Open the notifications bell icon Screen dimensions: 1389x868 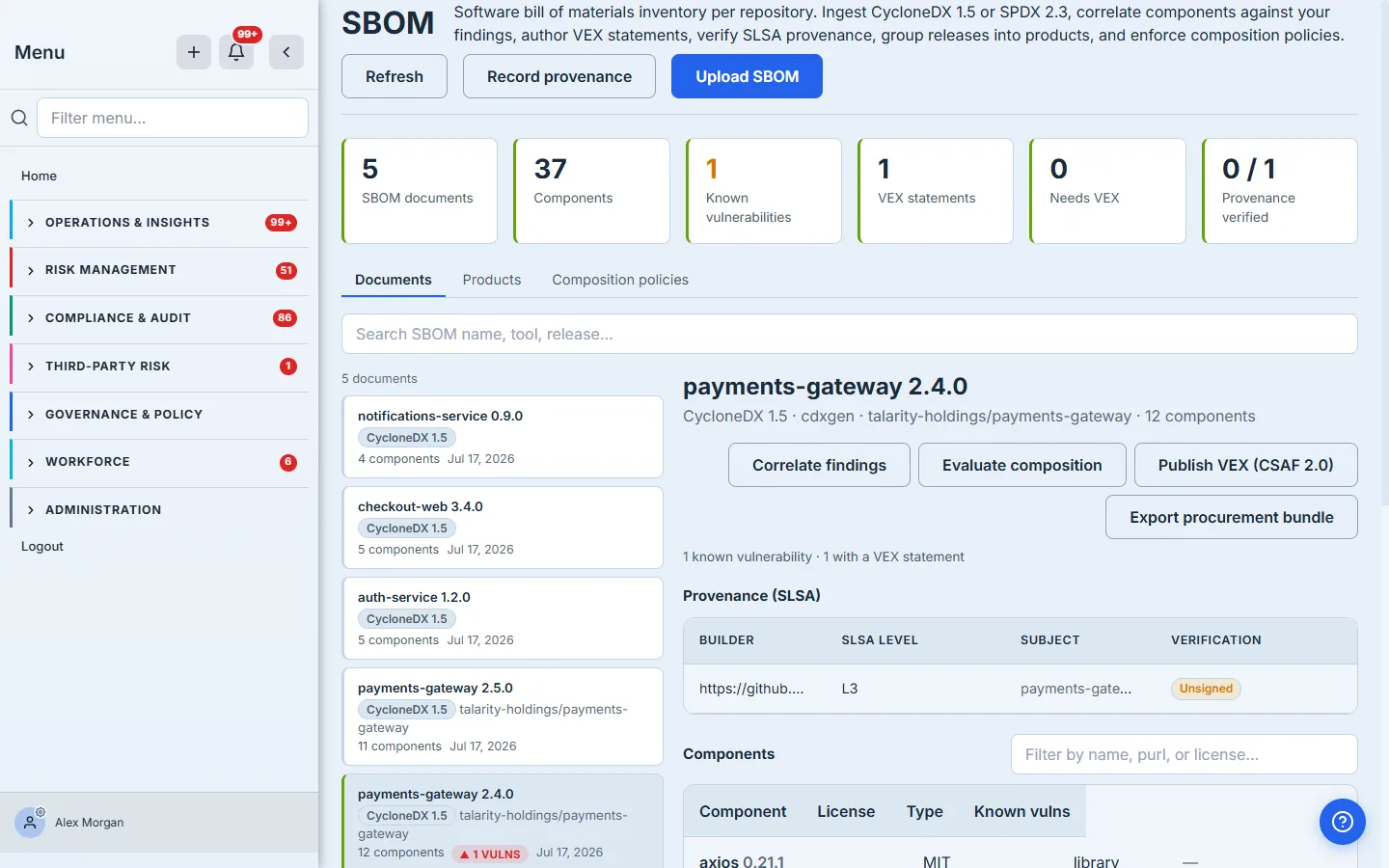pyautogui.click(x=236, y=52)
